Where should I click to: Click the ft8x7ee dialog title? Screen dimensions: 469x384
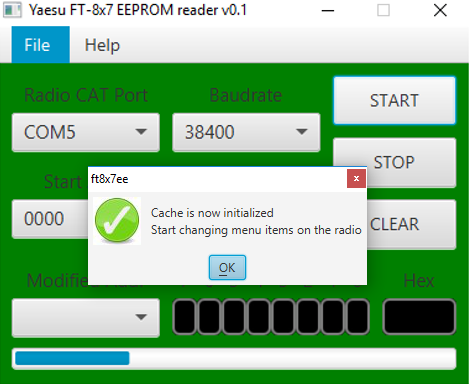pos(109,179)
